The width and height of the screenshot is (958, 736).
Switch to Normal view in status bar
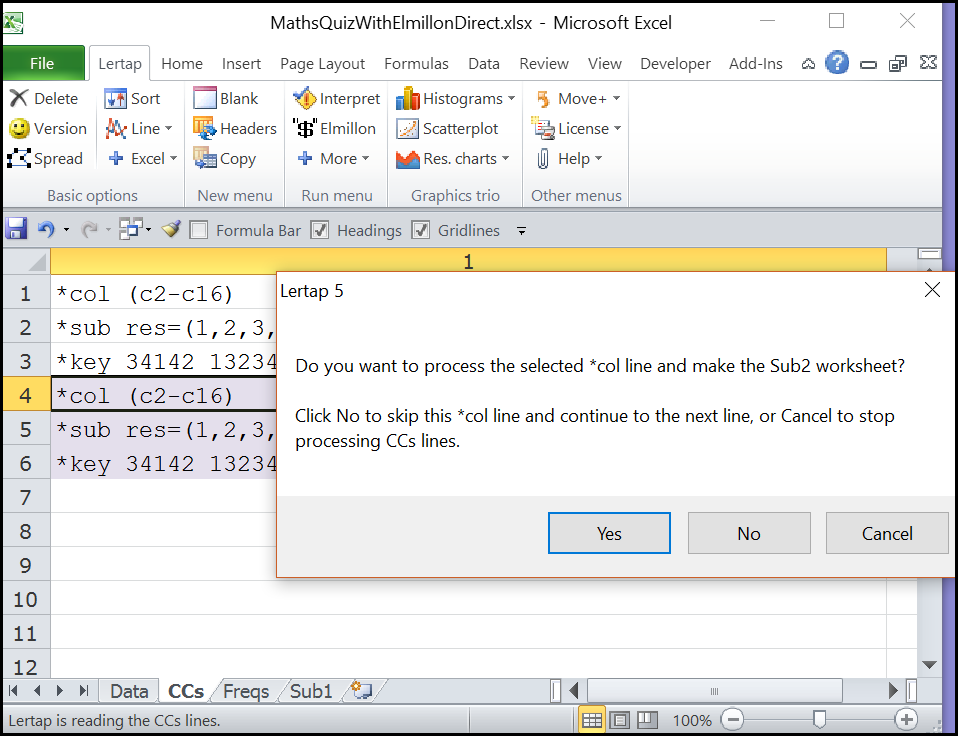click(591, 720)
